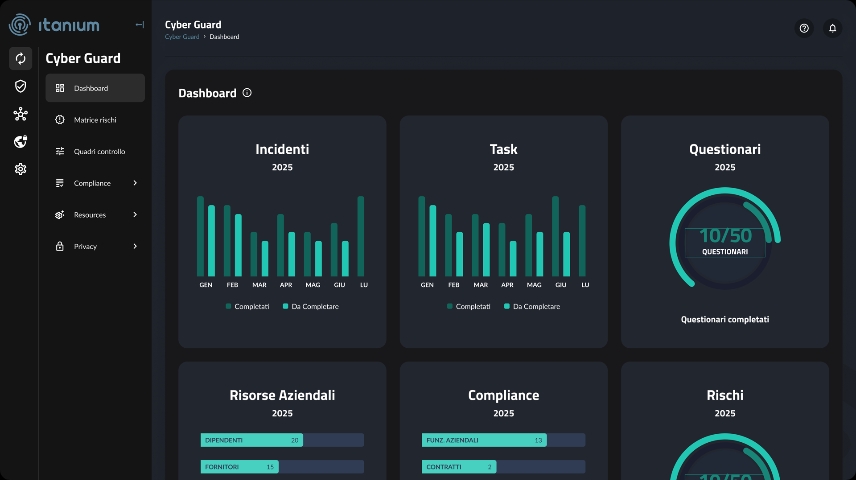The height and width of the screenshot is (480, 856).
Task: Open the globe security icon in rail
Action: pos(20,142)
